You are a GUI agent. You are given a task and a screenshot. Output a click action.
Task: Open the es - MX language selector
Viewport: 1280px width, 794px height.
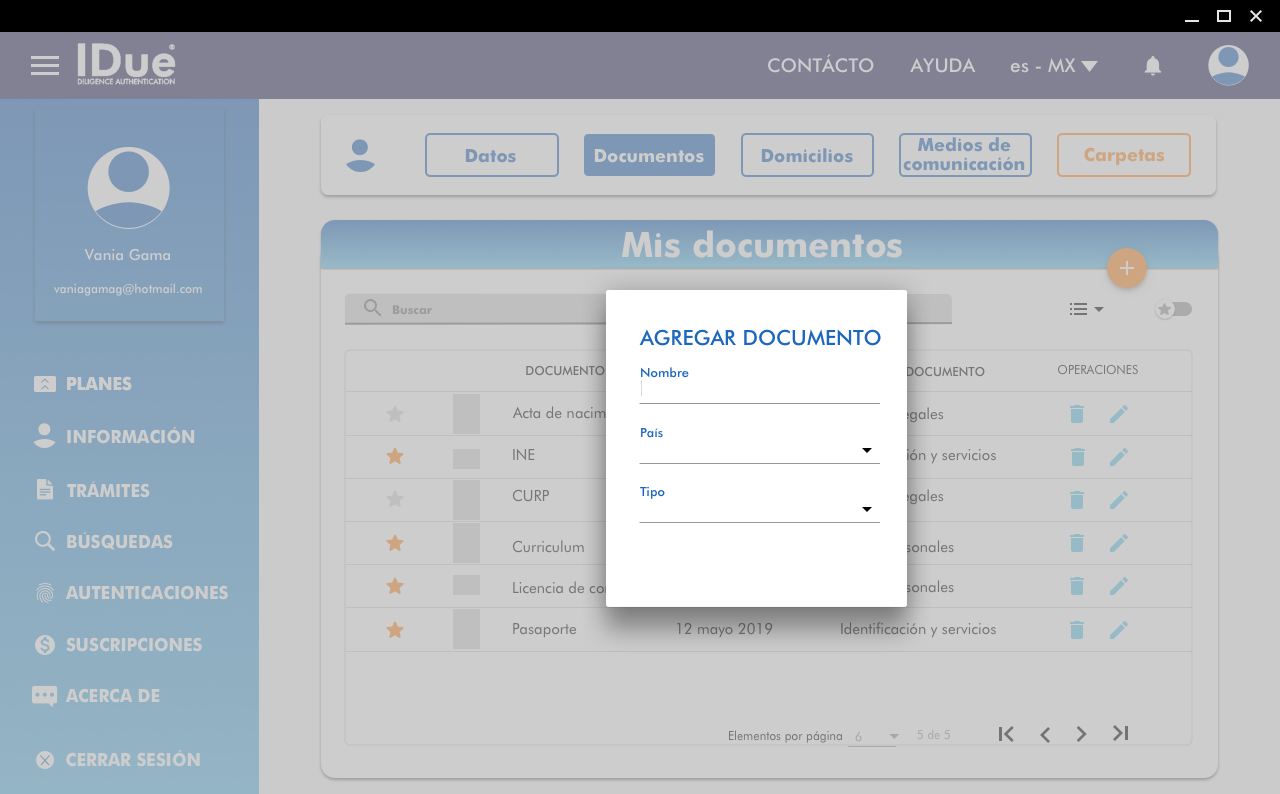click(1053, 66)
